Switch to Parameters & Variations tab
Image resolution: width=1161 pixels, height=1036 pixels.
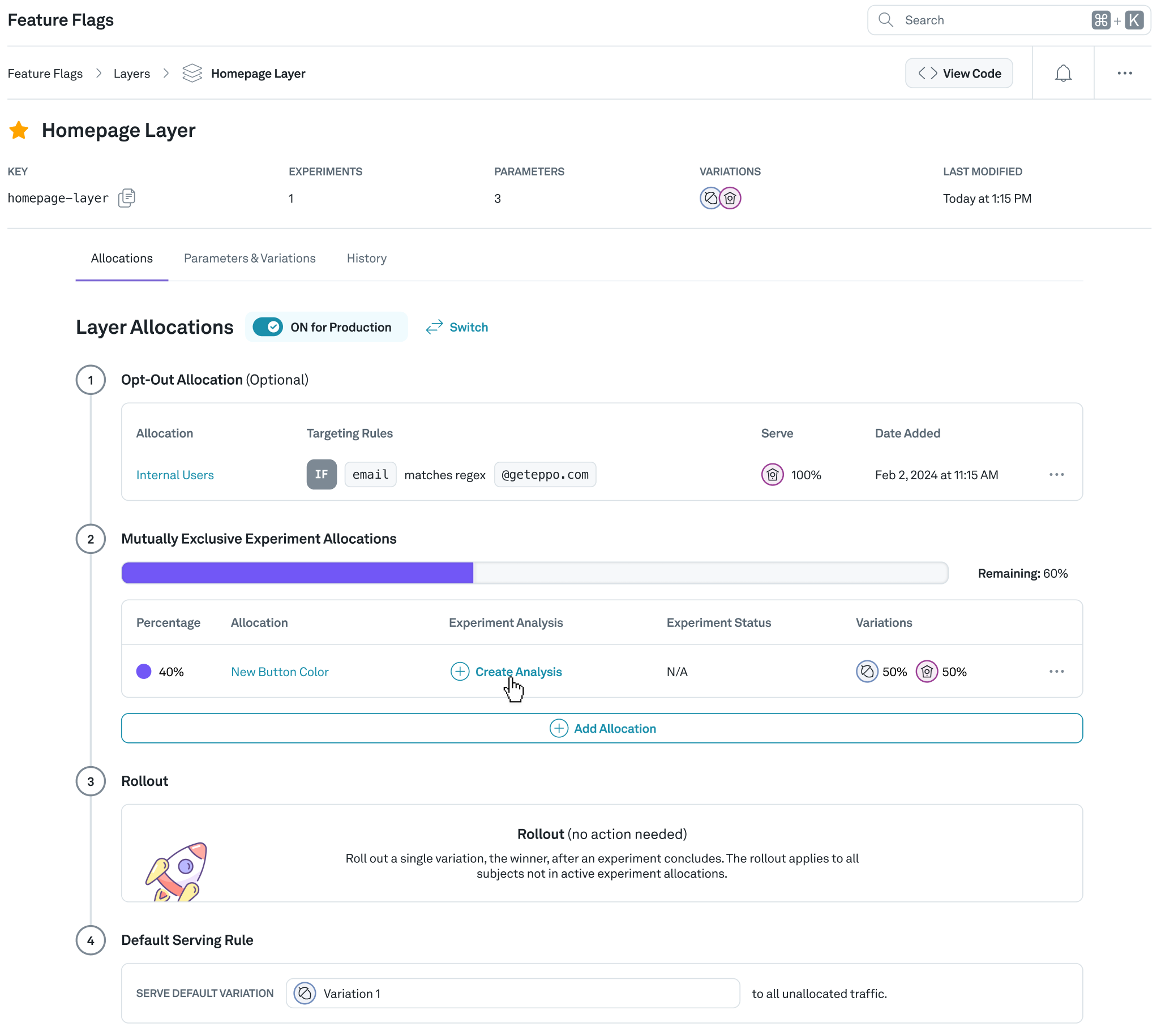coord(250,259)
